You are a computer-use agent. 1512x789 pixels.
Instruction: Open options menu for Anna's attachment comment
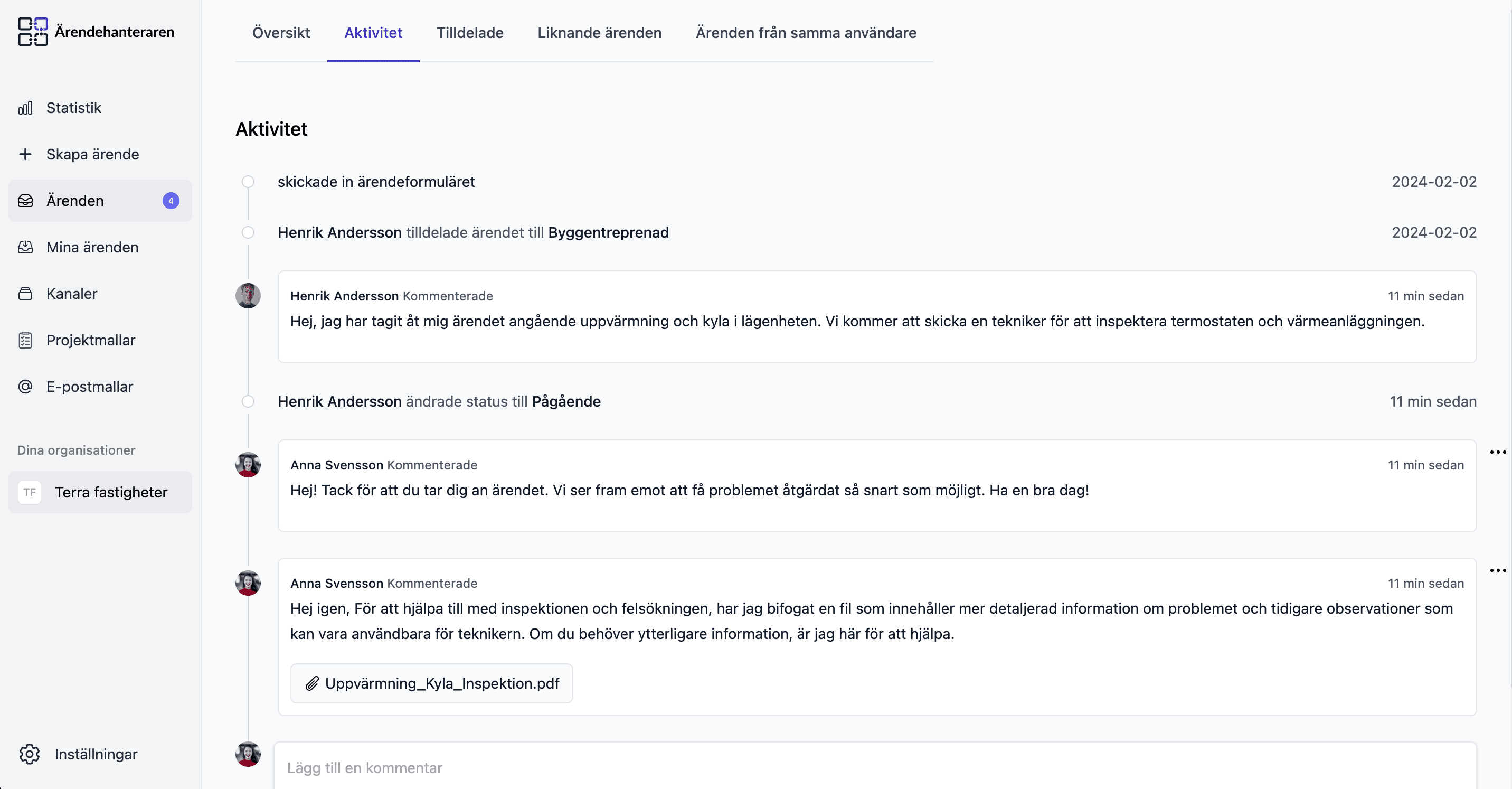(1497, 570)
